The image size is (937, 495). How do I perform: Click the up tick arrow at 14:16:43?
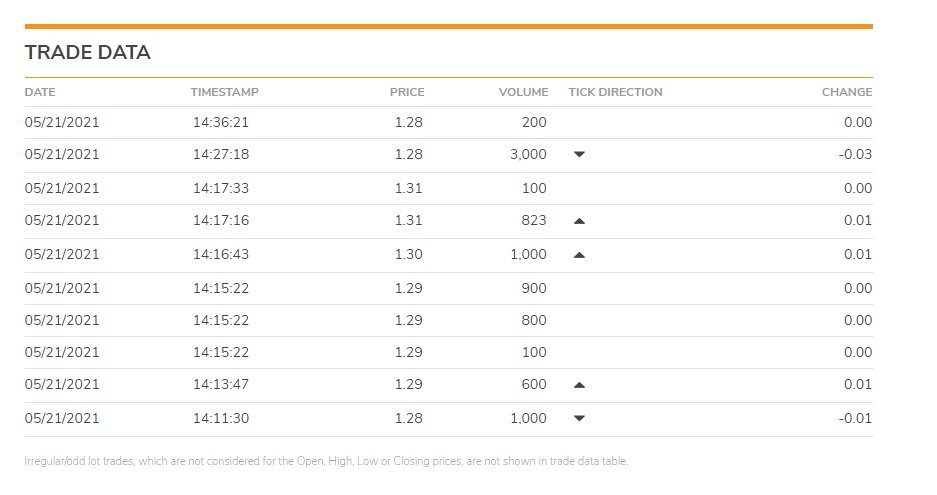[x=579, y=255]
